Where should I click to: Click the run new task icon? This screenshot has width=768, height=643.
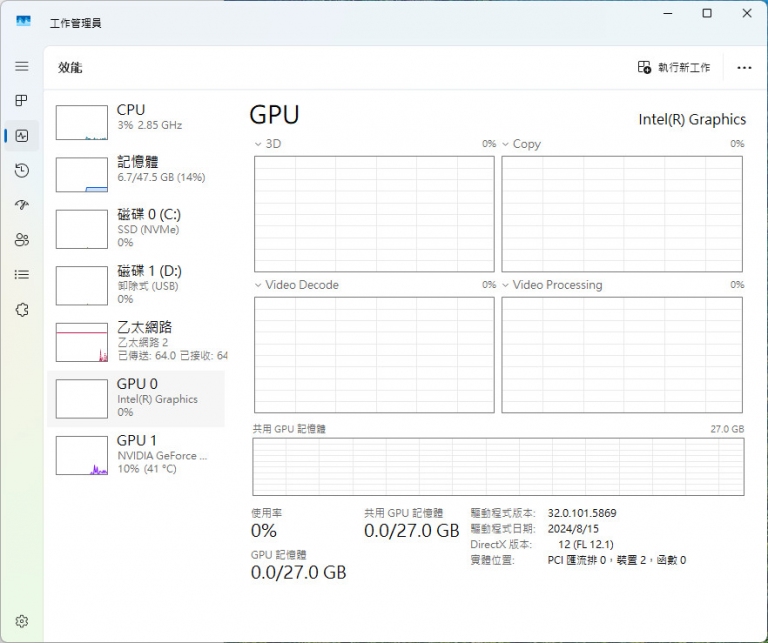pos(644,67)
